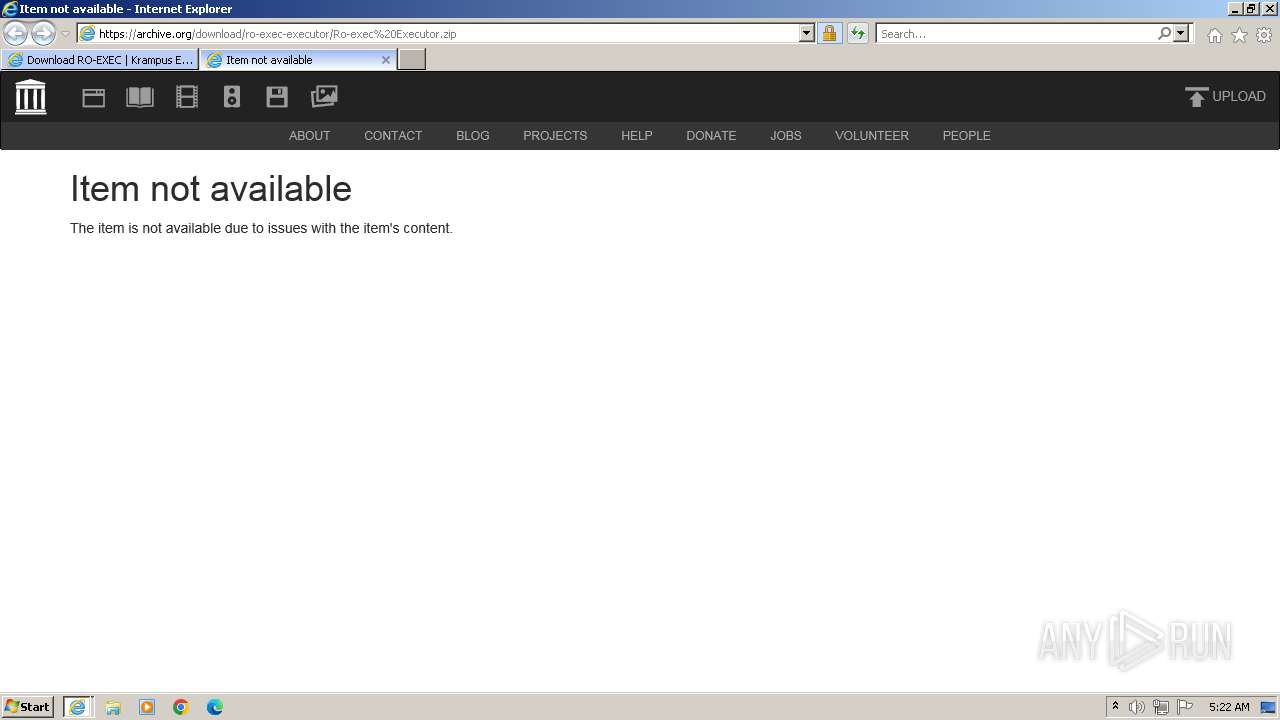Click the Item not available heading
This screenshot has width=1280, height=720.
(211, 189)
